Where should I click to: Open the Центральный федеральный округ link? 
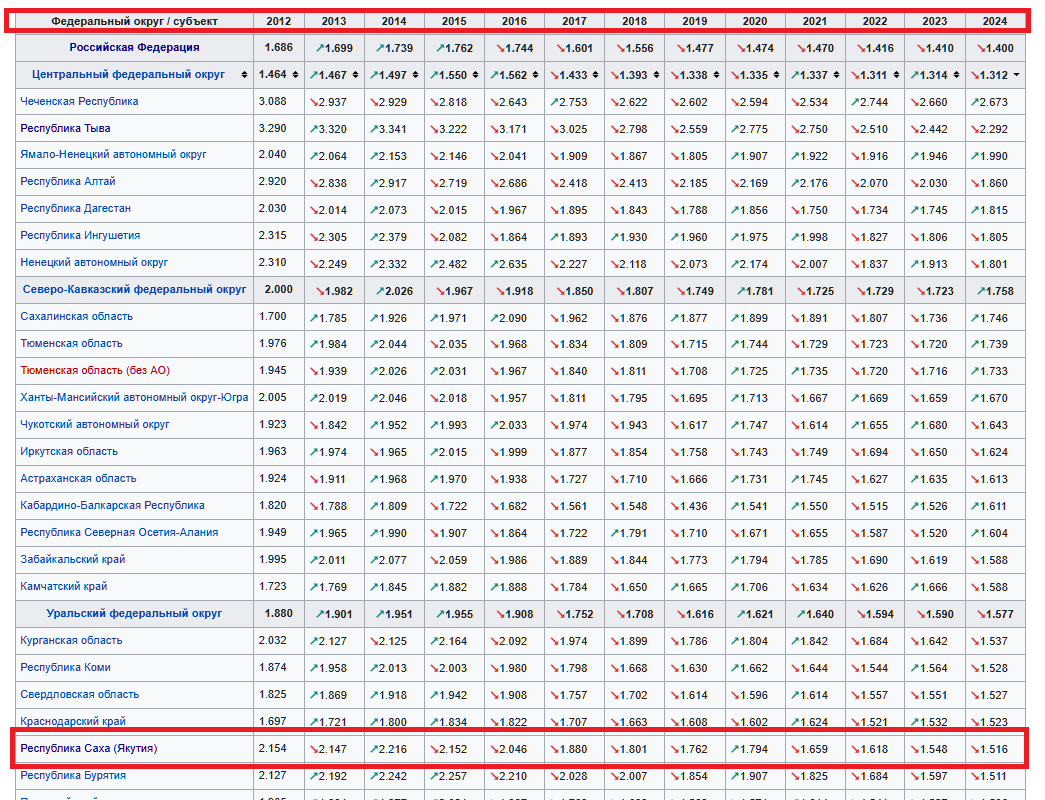click(128, 74)
